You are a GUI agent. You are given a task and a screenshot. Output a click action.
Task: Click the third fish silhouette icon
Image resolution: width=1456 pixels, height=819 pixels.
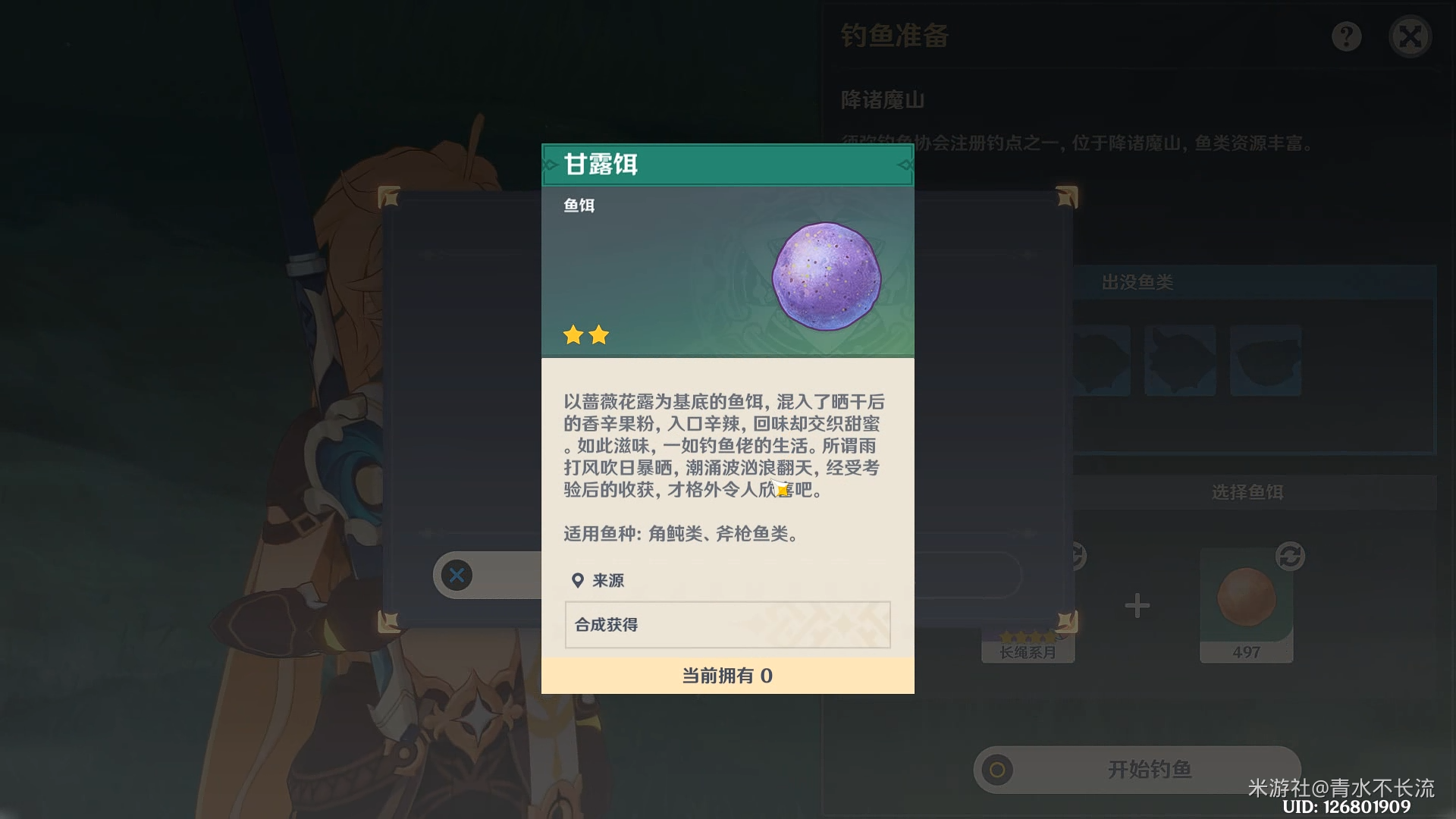1266,361
